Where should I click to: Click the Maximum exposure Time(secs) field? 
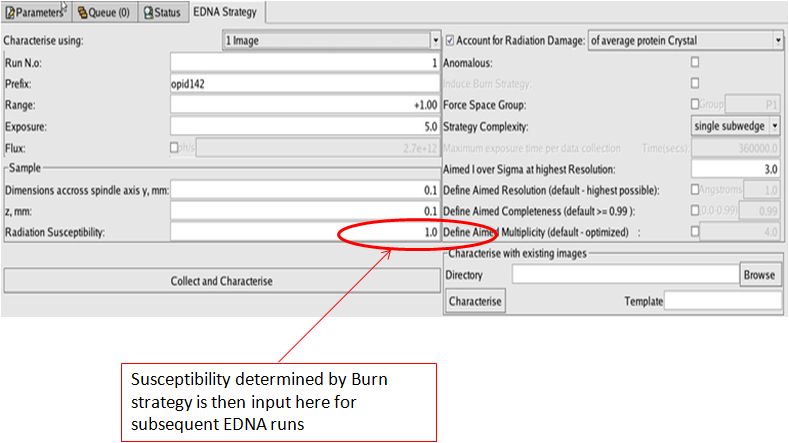736,148
